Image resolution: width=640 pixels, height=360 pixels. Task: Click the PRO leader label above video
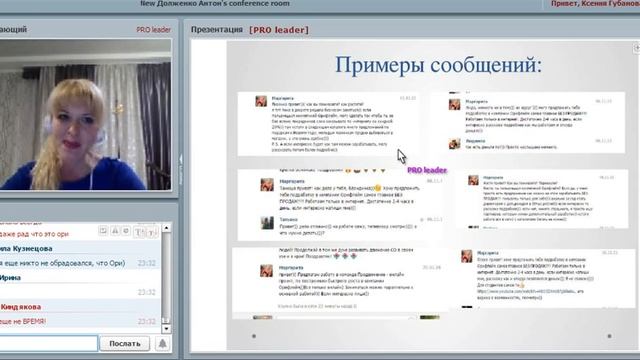pos(153,30)
